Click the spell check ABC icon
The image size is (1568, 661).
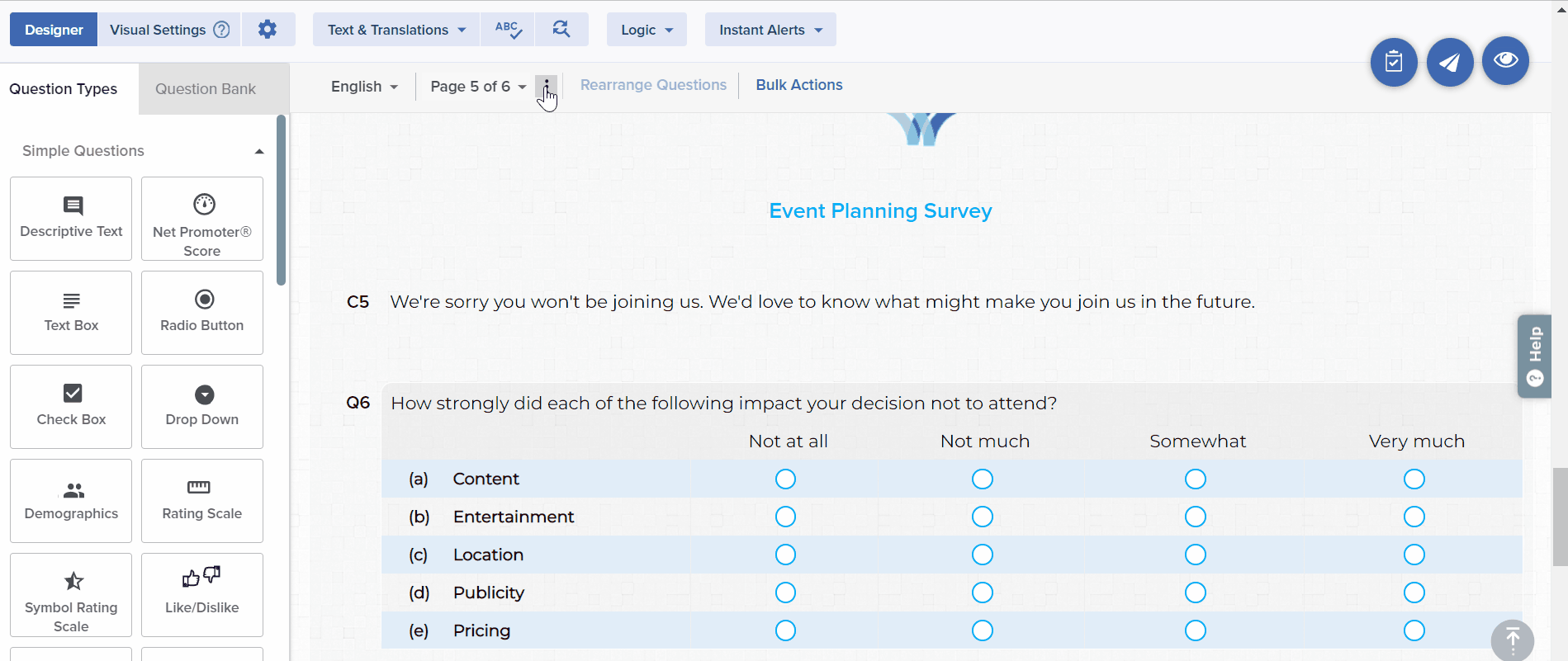pyautogui.click(x=508, y=30)
